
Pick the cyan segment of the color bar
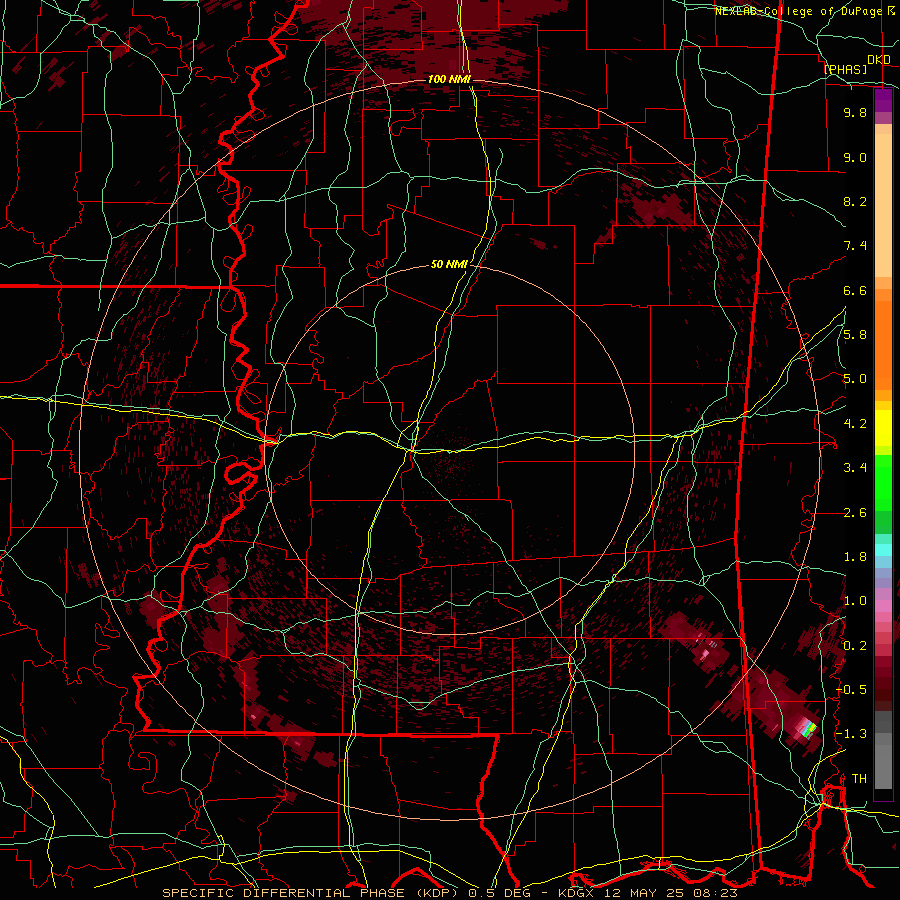tap(883, 550)
